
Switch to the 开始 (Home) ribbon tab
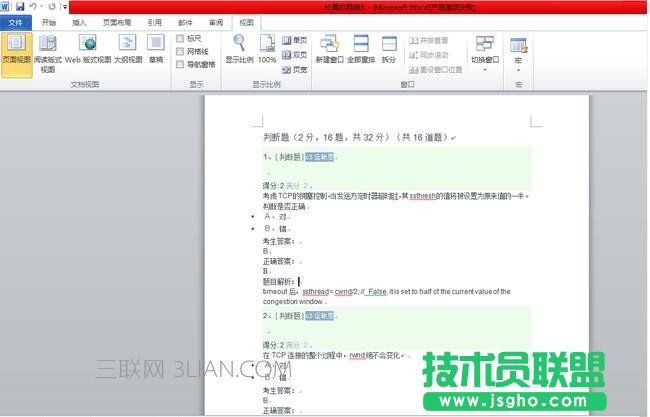tap(49, 22)
